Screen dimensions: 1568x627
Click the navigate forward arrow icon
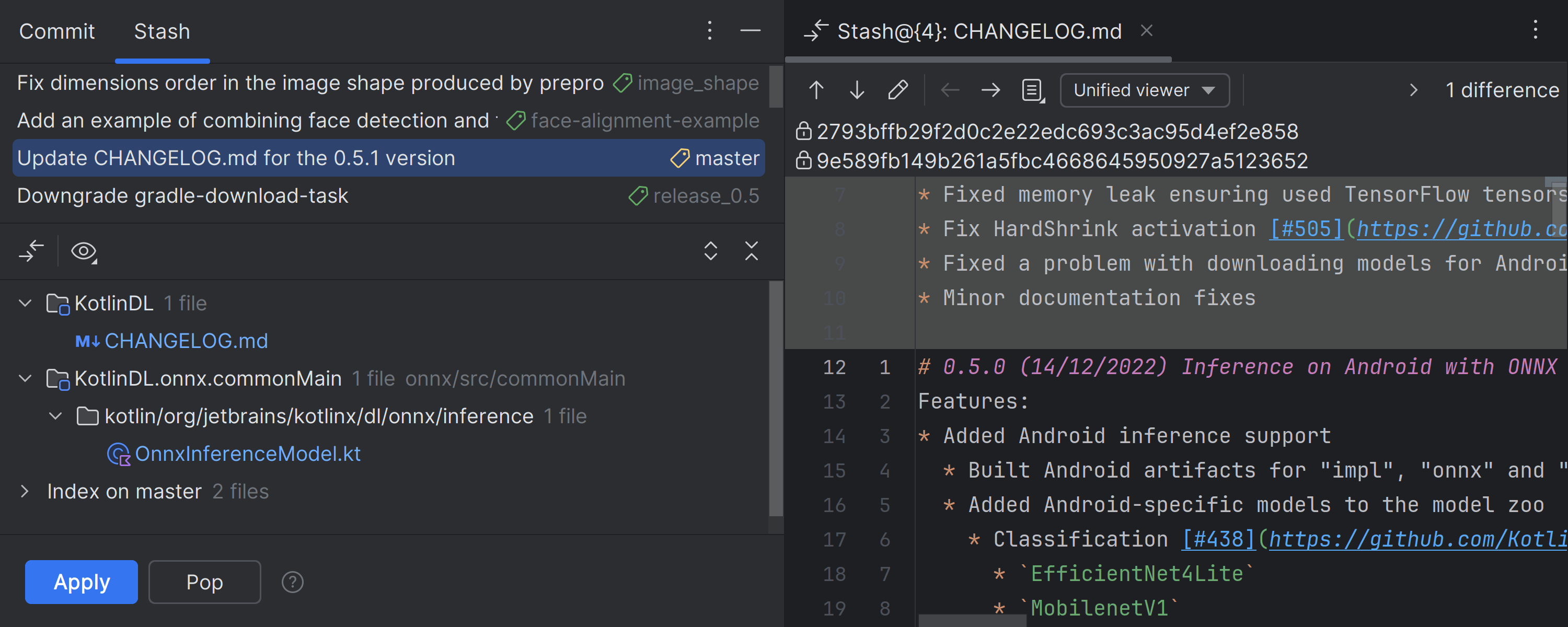point(989,90)
